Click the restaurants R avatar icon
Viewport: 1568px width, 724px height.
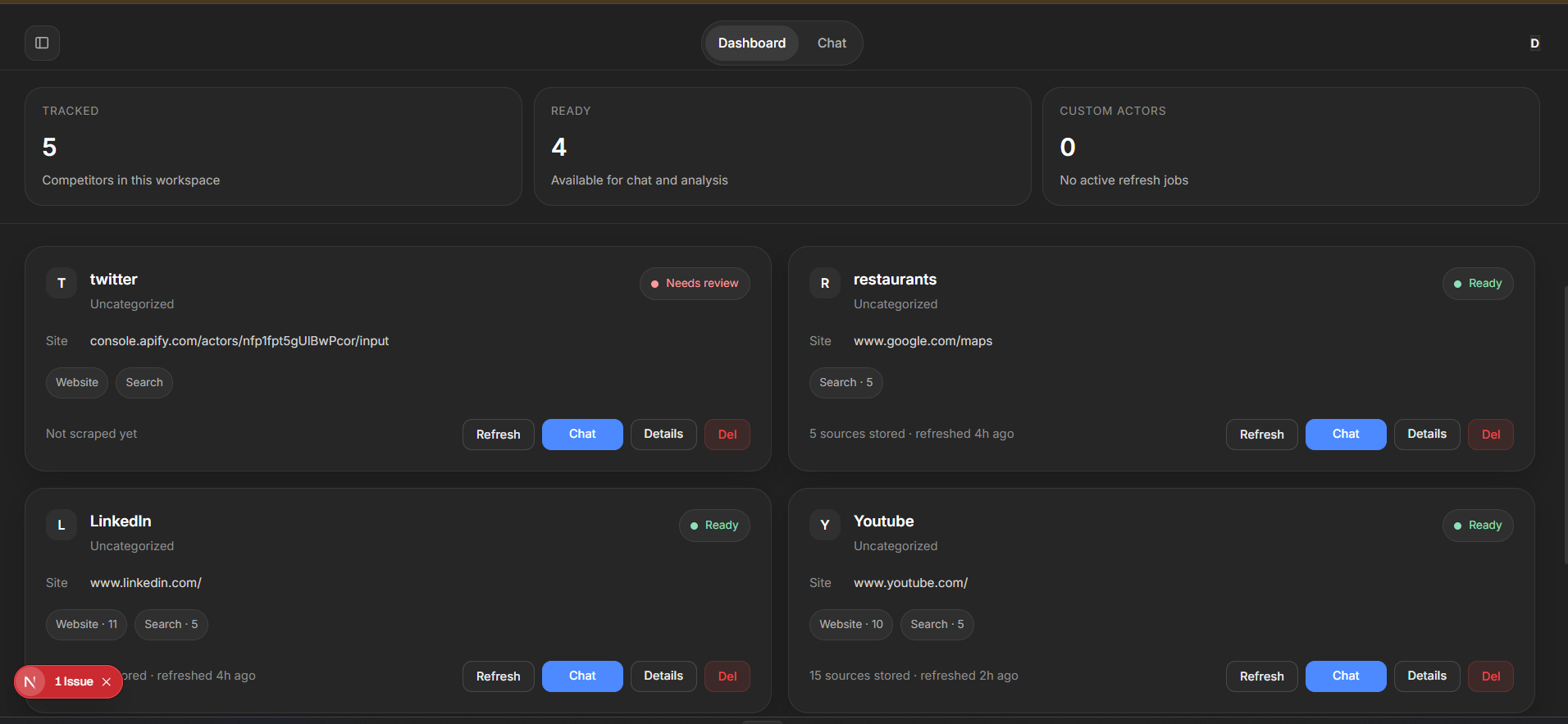(x=825, y=283)
